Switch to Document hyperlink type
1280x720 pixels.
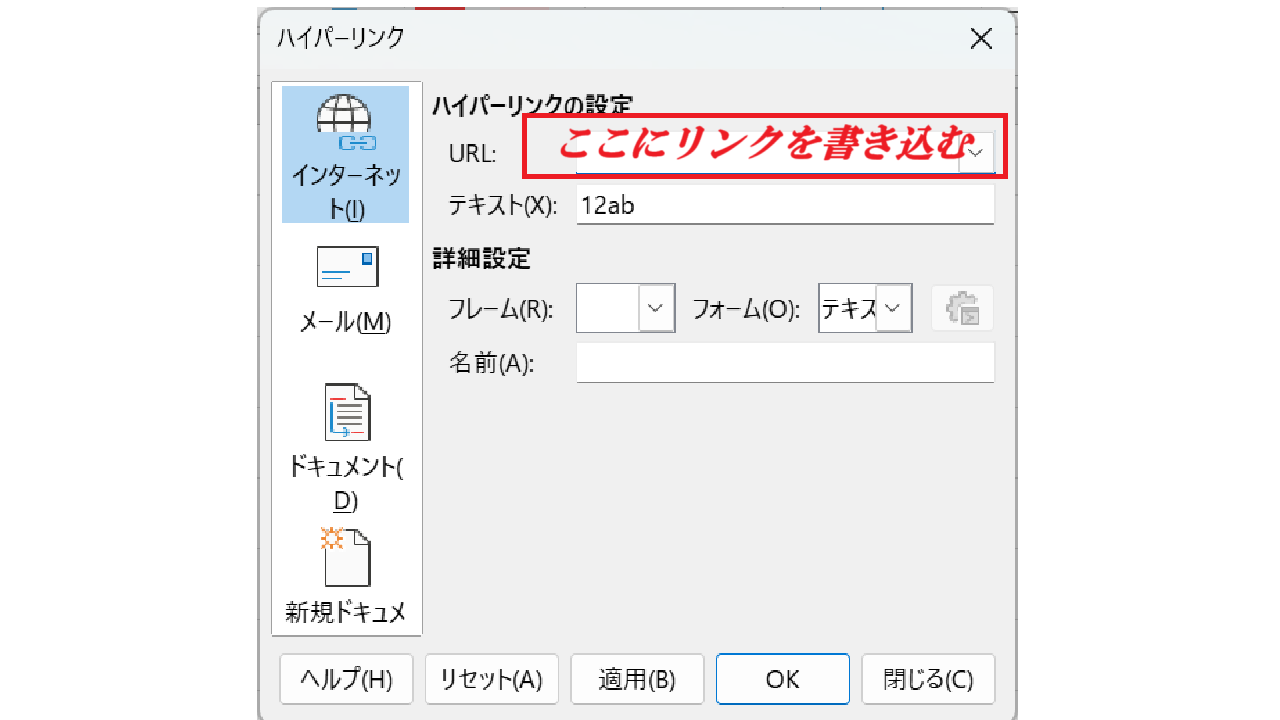[x=346, y=450]
